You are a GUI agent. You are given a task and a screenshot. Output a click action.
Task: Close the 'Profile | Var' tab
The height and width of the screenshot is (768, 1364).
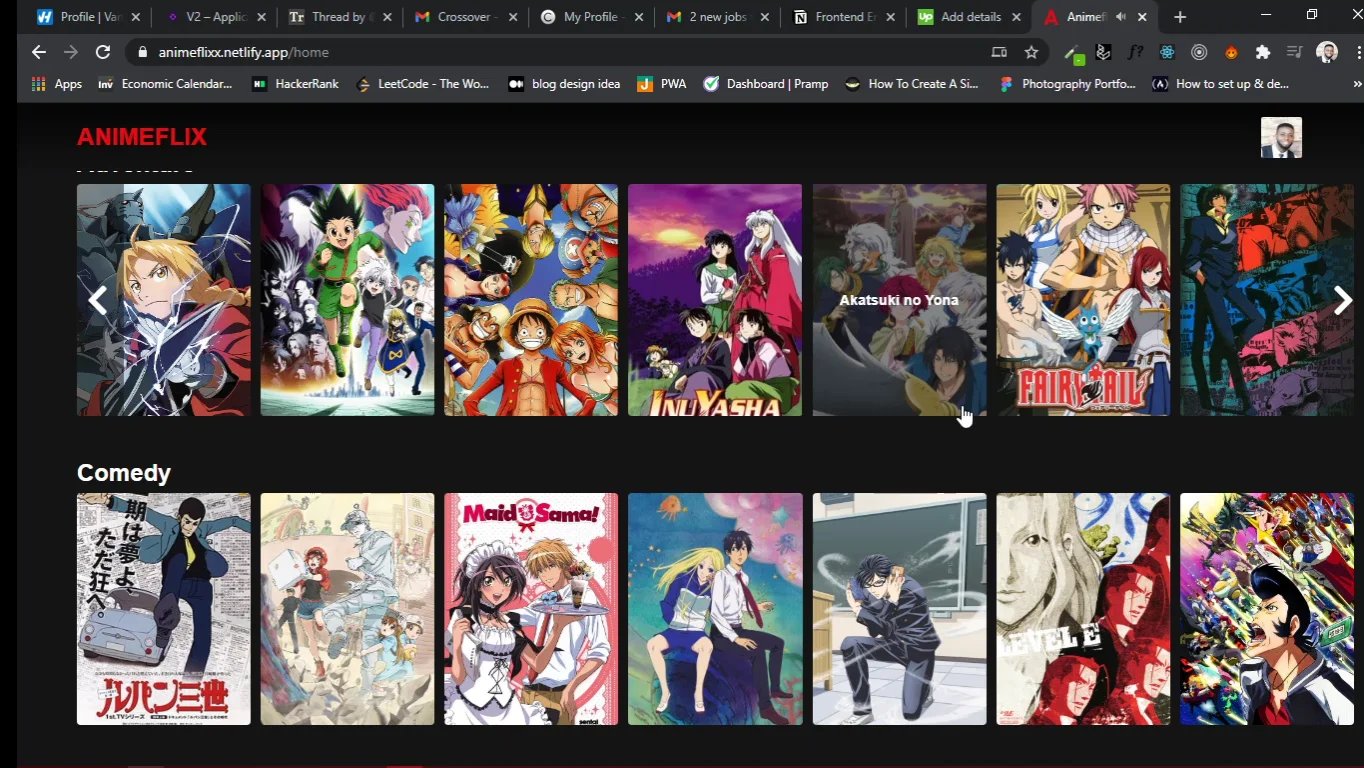[x=136, y=17]
